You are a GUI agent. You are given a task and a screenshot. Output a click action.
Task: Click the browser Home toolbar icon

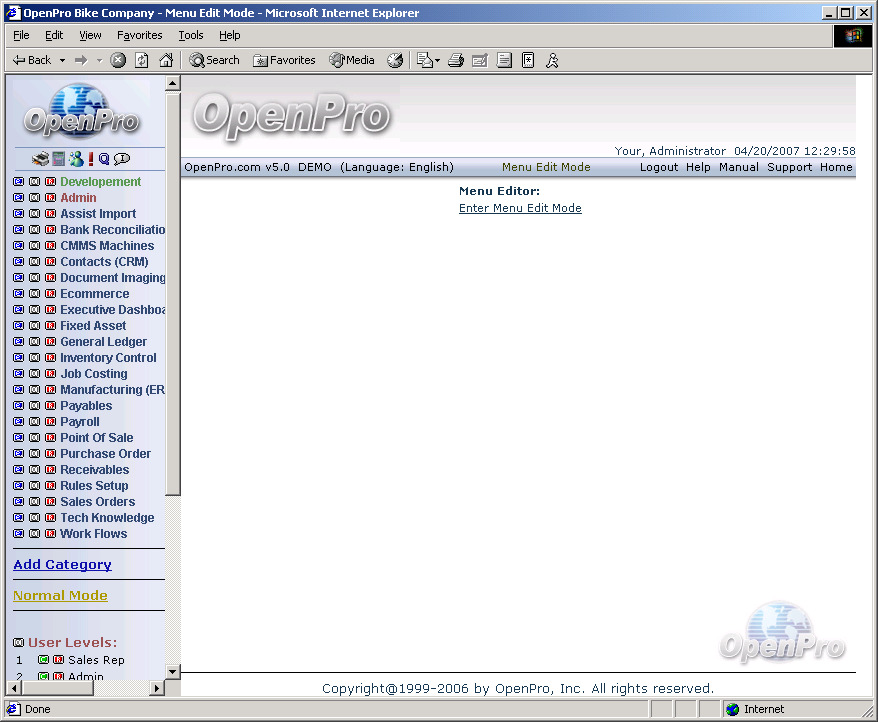click(166, 60)
